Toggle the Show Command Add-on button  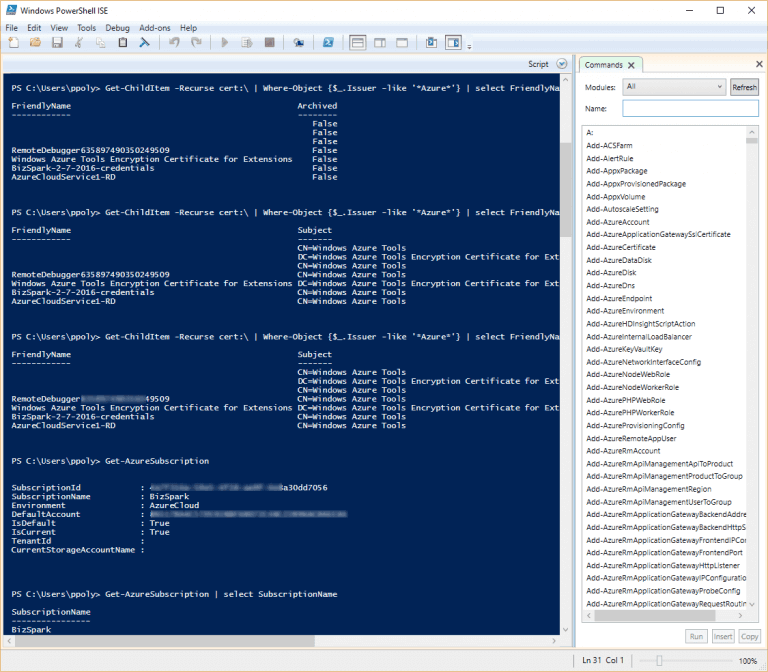coord(453,43)
